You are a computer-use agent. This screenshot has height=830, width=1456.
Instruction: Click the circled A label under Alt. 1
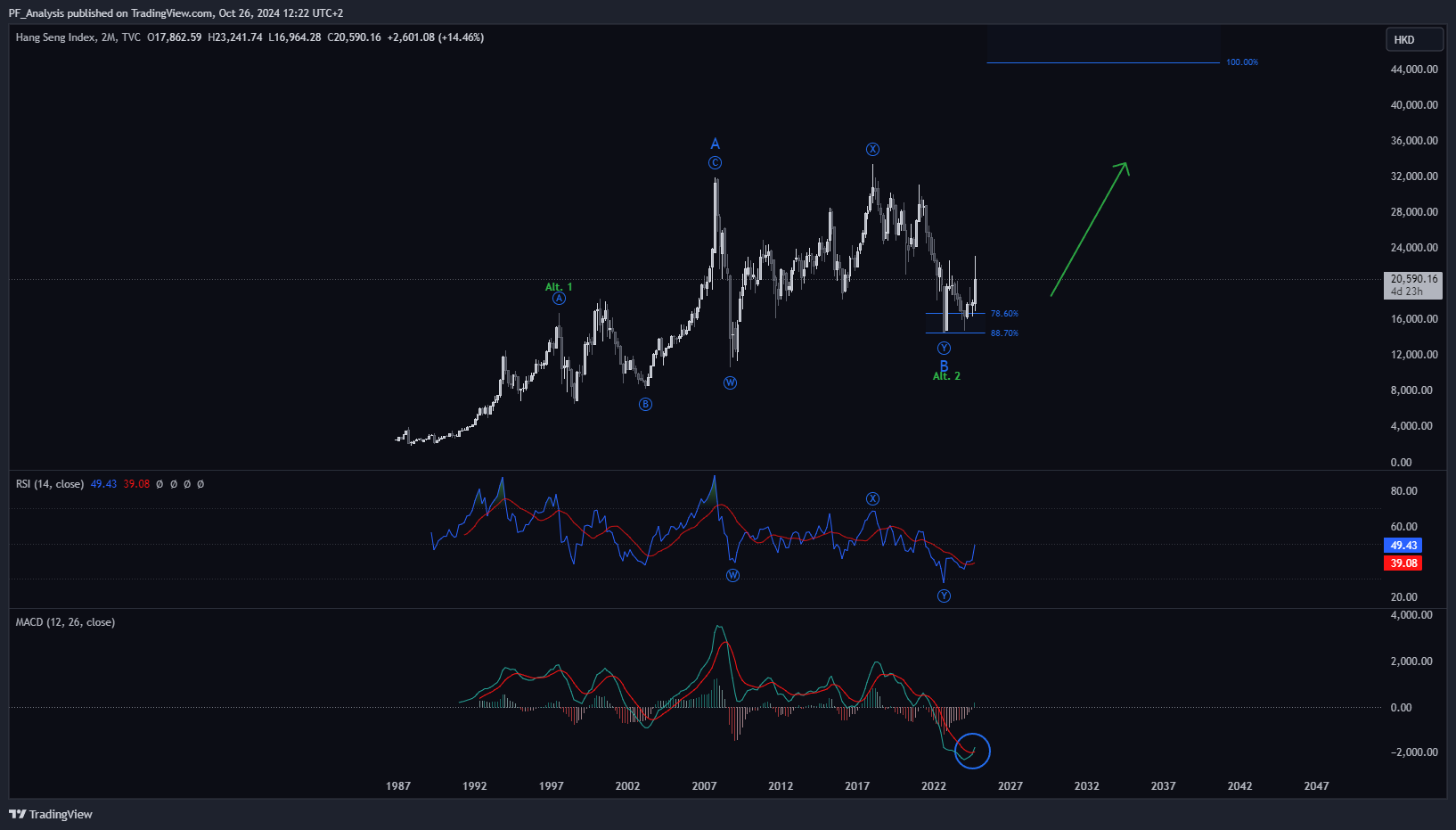[559, 299]
